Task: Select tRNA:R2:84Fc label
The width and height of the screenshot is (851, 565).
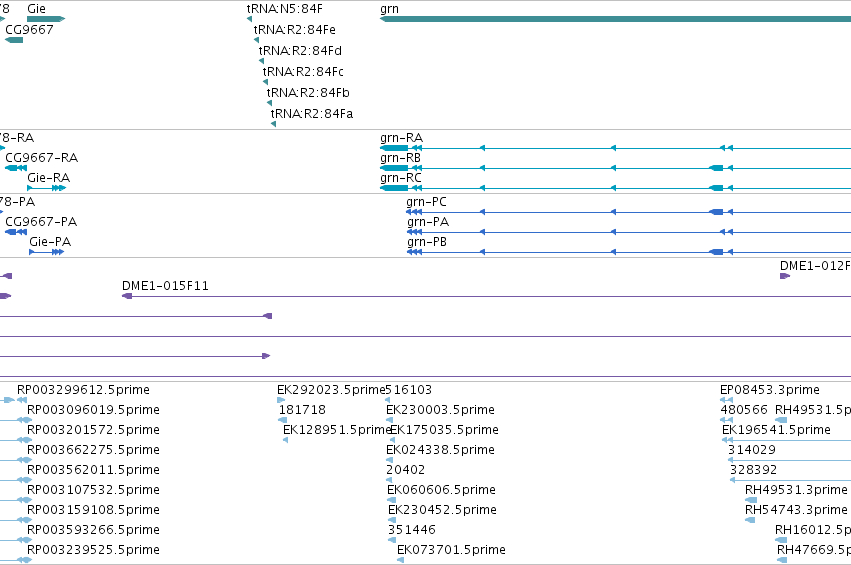Action: coord(303,72)
